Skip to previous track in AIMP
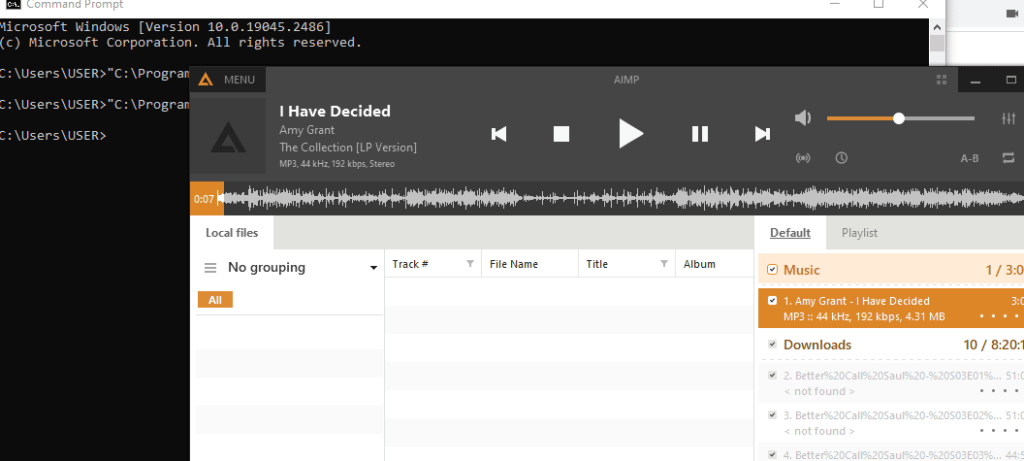The image size is (1024, 461). coord(499,134)
